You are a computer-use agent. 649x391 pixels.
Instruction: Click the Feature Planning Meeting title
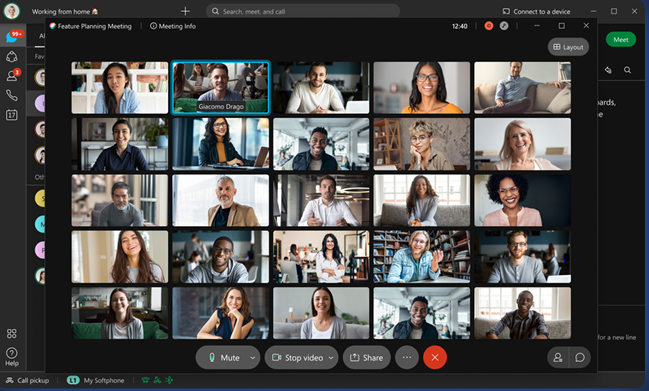tap(94, 26)
